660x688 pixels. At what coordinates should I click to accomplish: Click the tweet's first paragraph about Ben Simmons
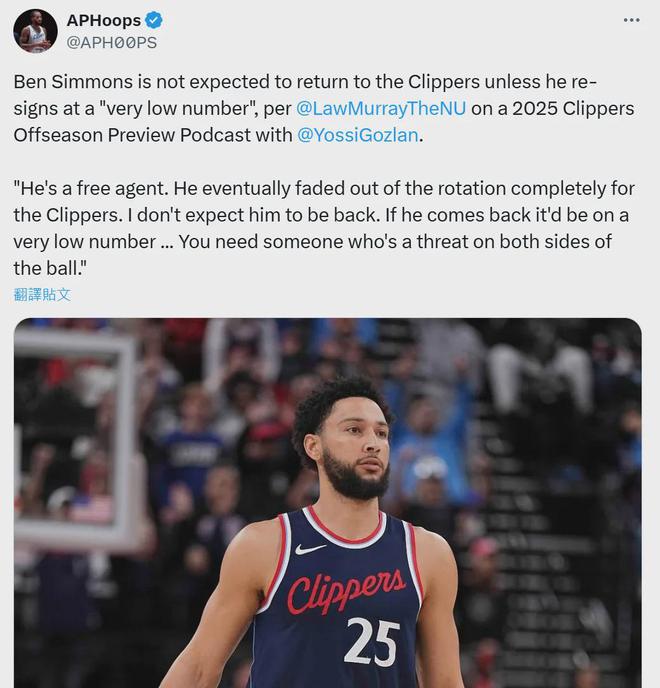[x=324, y=108]
